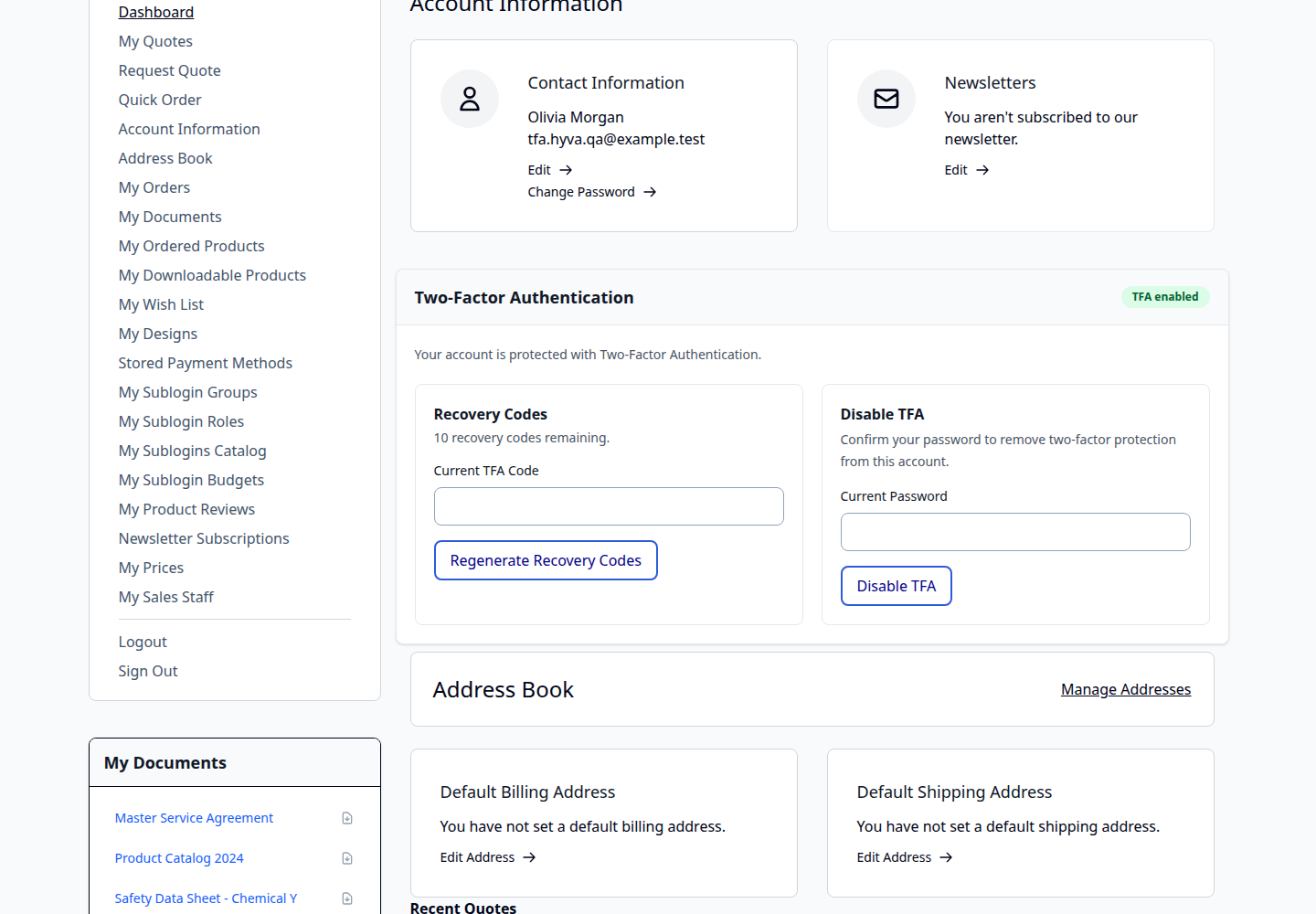Open Address Book sidebar link
This screenshot has width=1316, height=914.
point(165,158)
